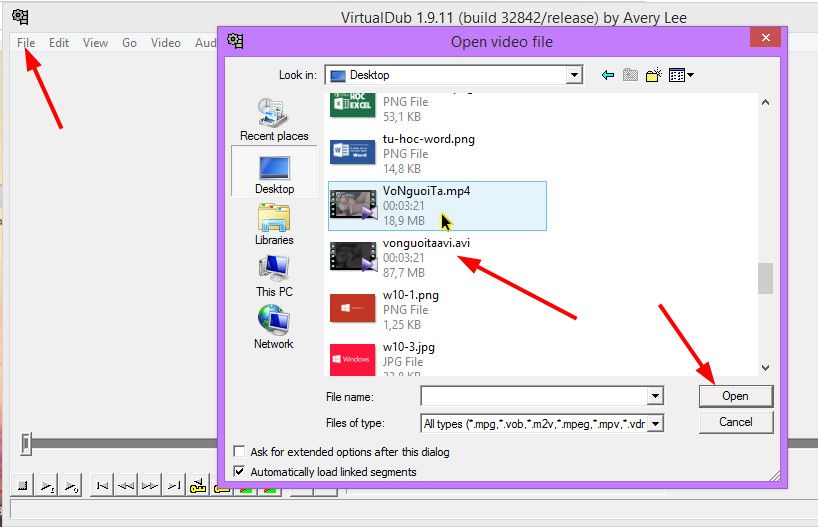Open This PC in places sidebar
818x527 pixels.
274,277
